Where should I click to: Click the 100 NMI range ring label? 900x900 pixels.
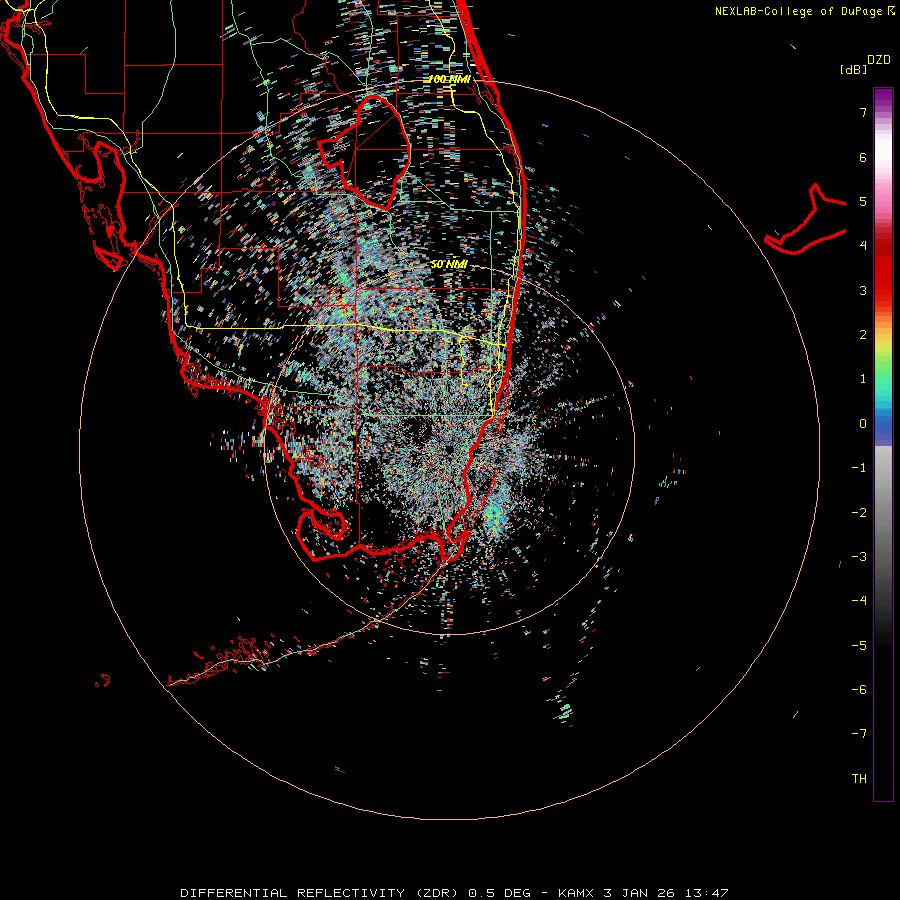[x=449, y=79]
